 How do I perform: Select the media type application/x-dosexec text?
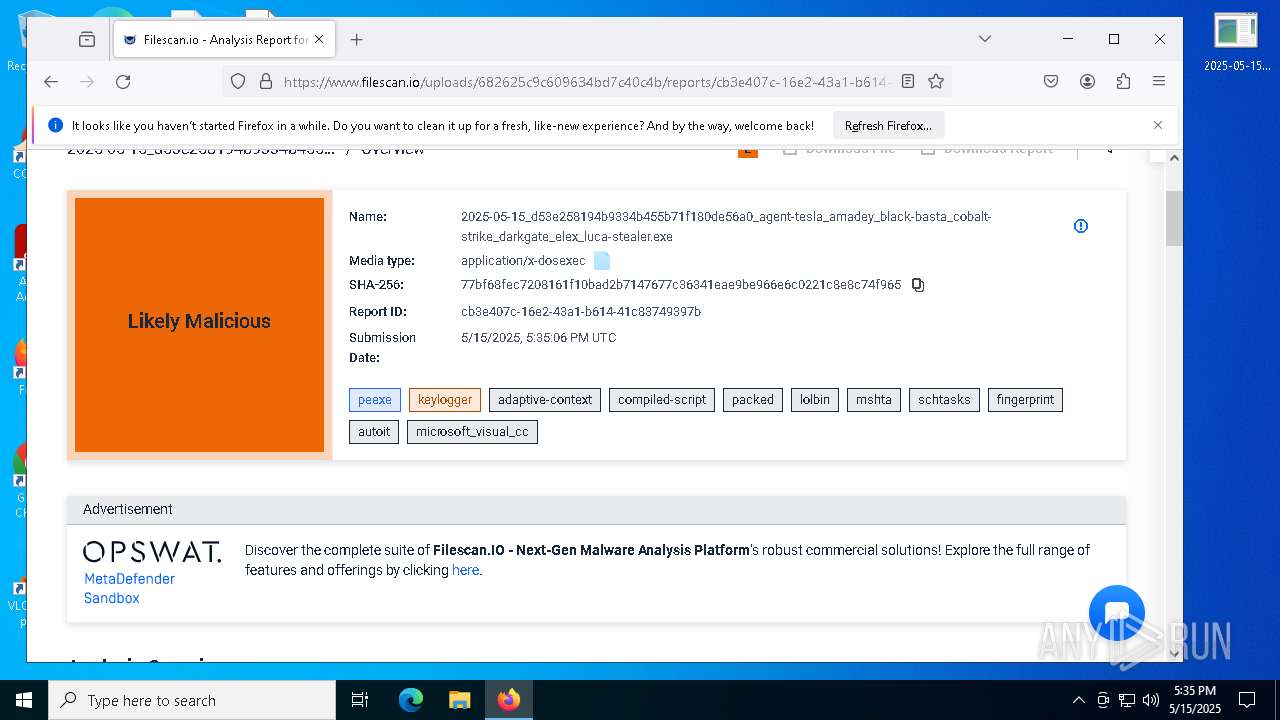tap(523, 261)
